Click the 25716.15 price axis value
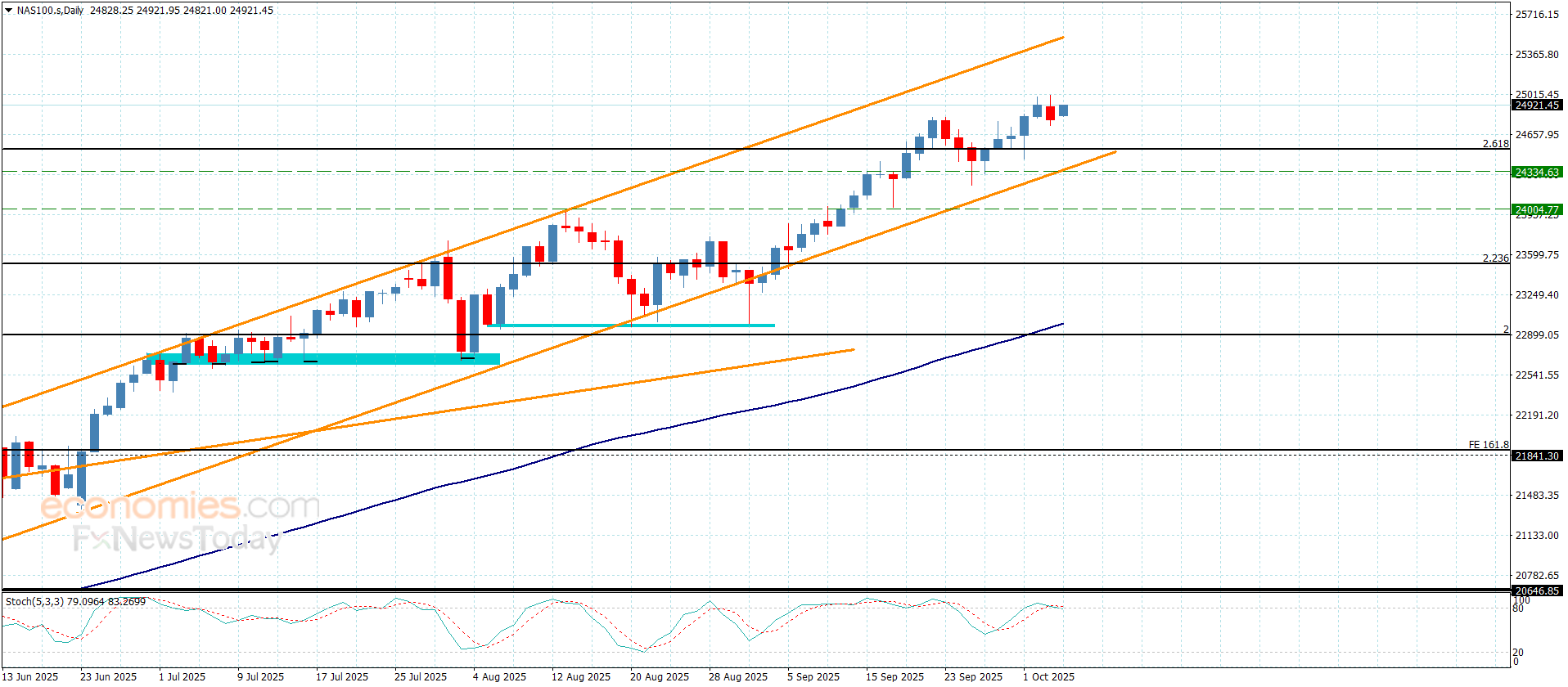Image resolution: width=1568 pixels, height=687 pixels. click(x=1537, y=15)
